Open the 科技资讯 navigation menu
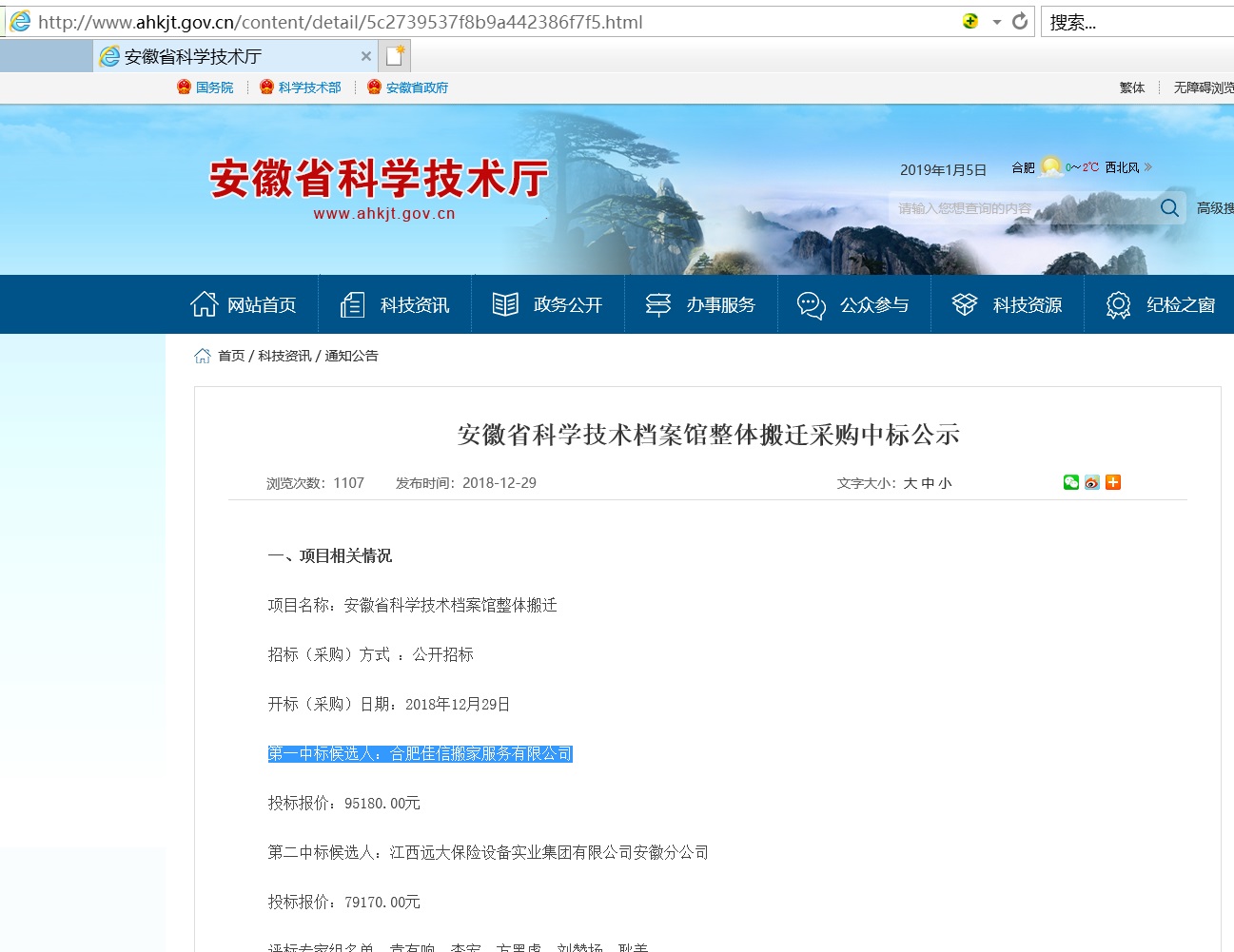The height and width of the screenshot is (952, 1234). point(395,305)
